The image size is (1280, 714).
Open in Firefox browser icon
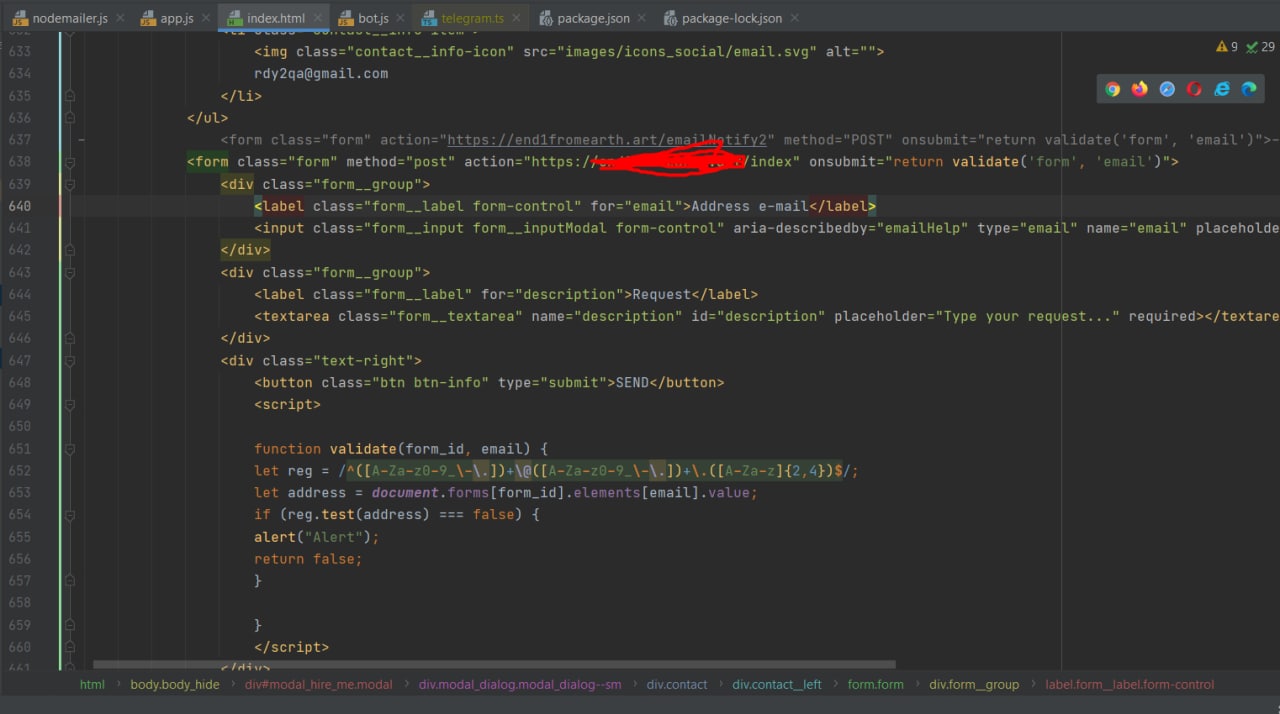coord(1140,89)
